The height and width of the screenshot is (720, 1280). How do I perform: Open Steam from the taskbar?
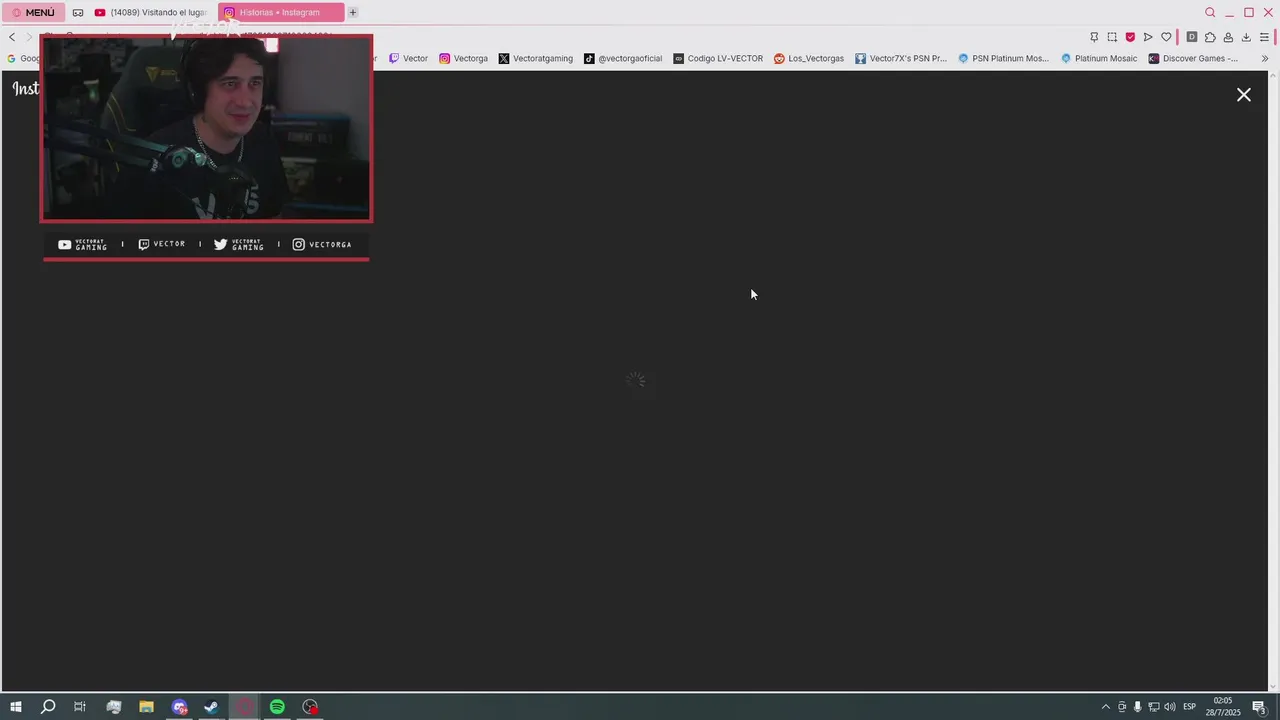point(212,707)
